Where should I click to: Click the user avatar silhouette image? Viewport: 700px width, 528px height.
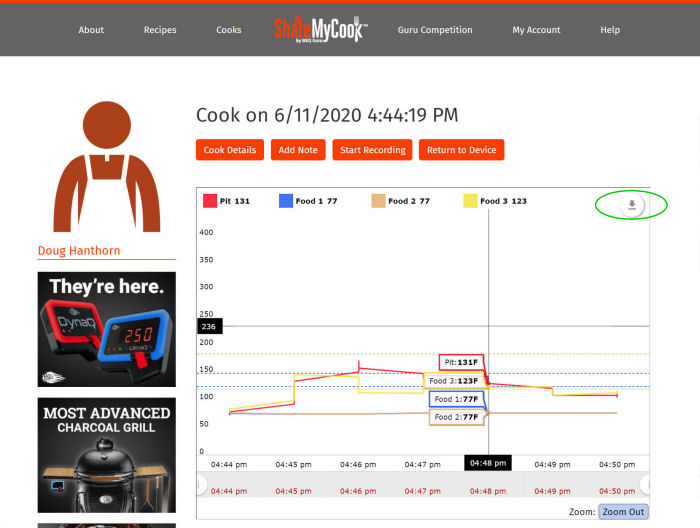pyautogui.click(x=107, y=166)
